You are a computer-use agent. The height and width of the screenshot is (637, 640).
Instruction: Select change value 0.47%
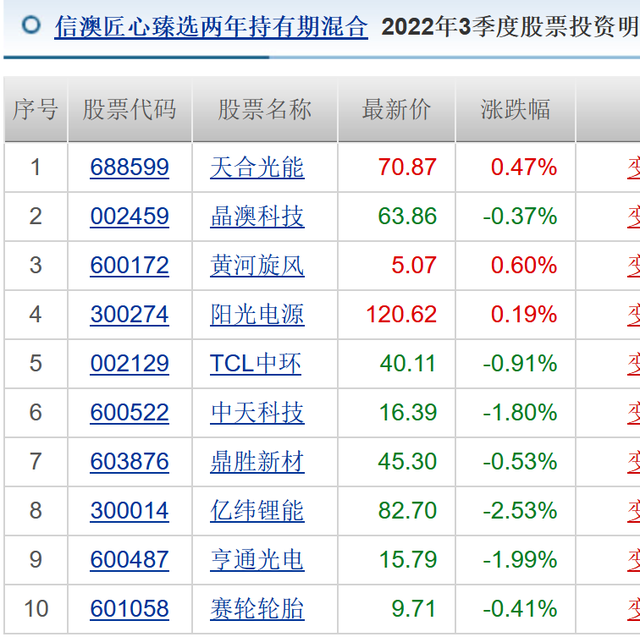[x=524, y=167]
